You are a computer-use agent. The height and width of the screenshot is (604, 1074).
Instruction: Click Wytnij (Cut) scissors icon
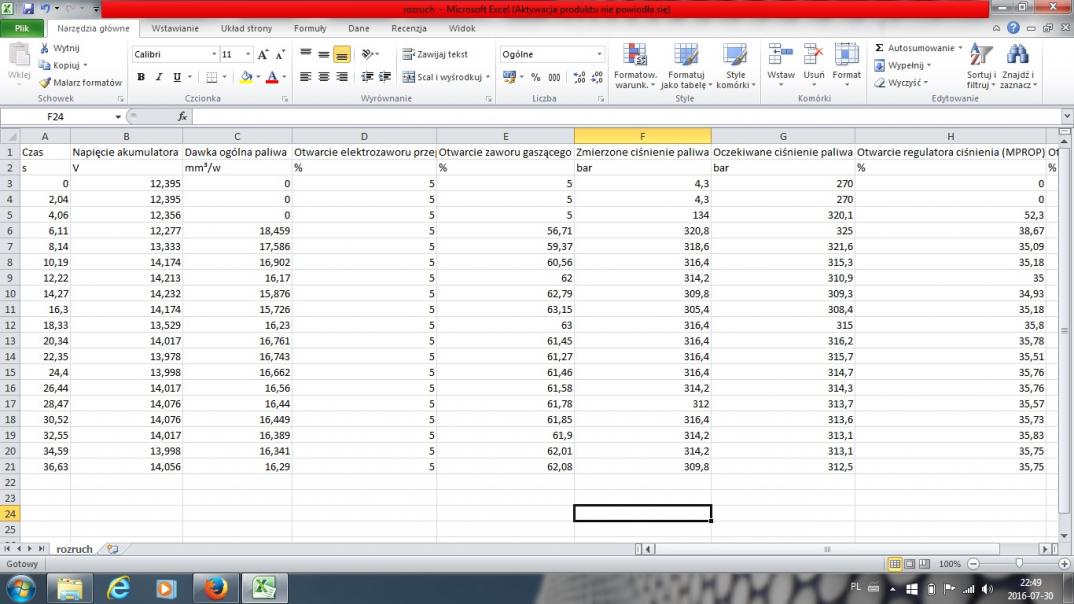(45, 48)
